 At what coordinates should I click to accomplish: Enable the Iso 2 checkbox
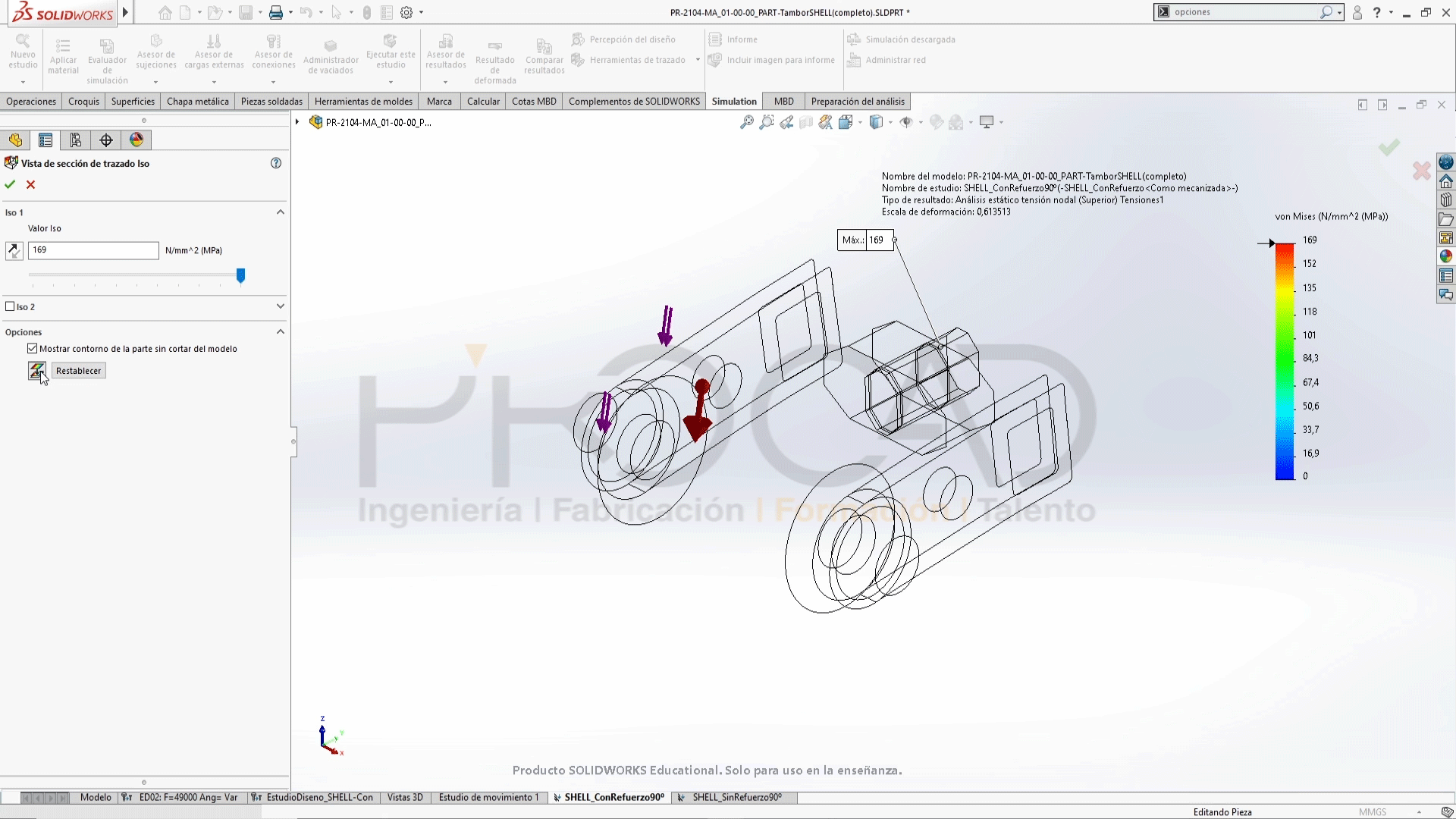10,306
